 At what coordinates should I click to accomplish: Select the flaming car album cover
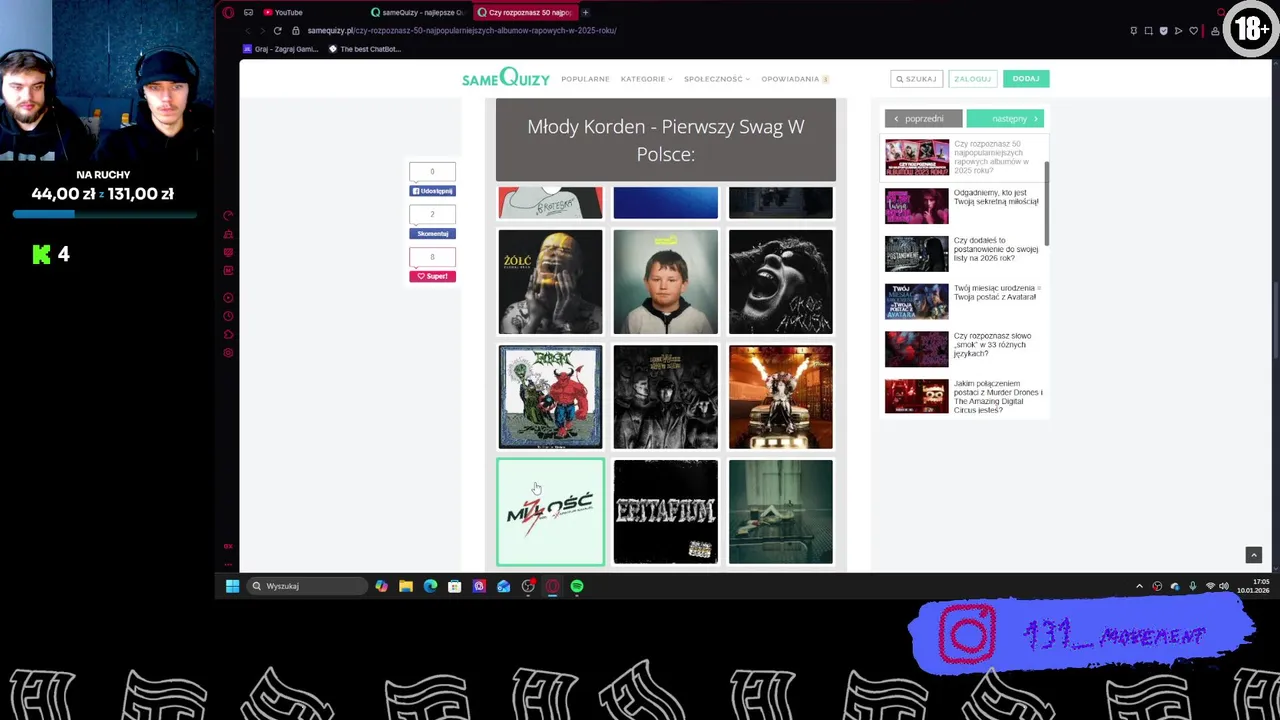pyautogui.click(x=780, y=397)
